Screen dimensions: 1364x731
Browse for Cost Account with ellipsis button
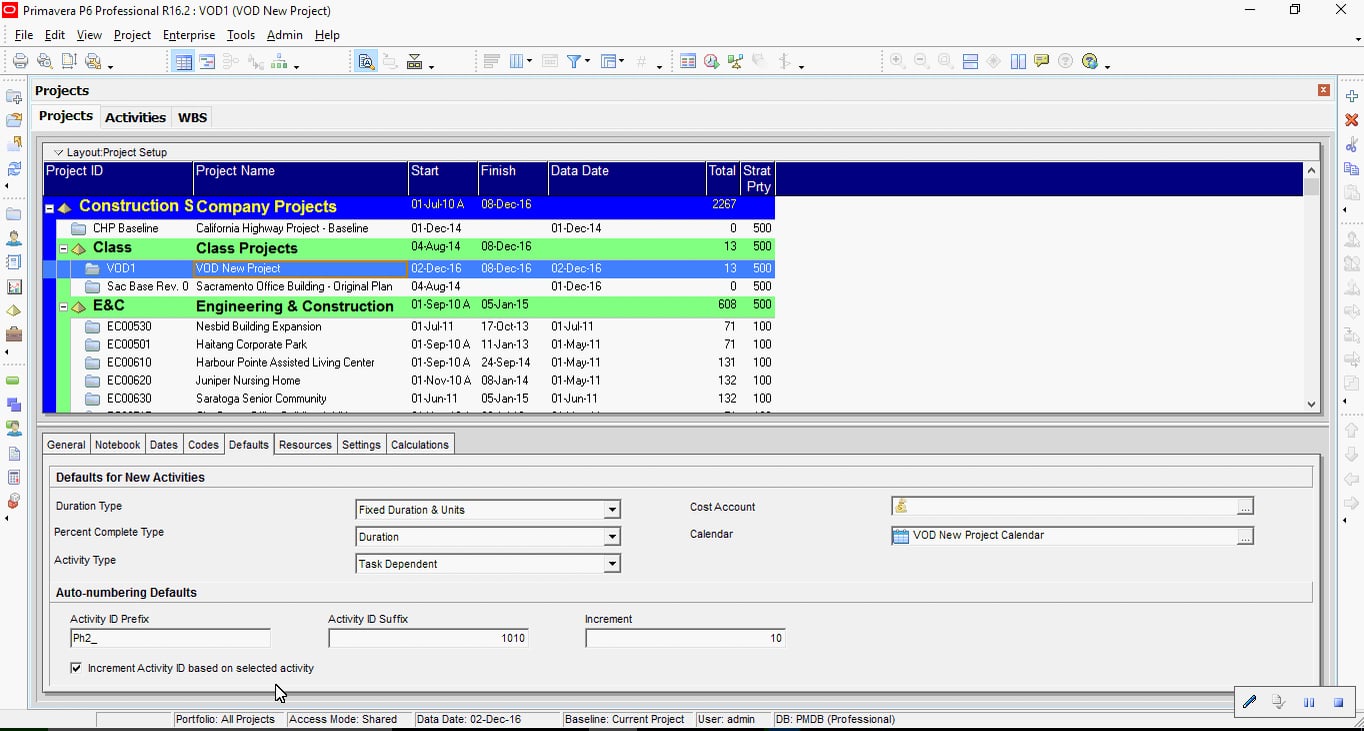1245,507
